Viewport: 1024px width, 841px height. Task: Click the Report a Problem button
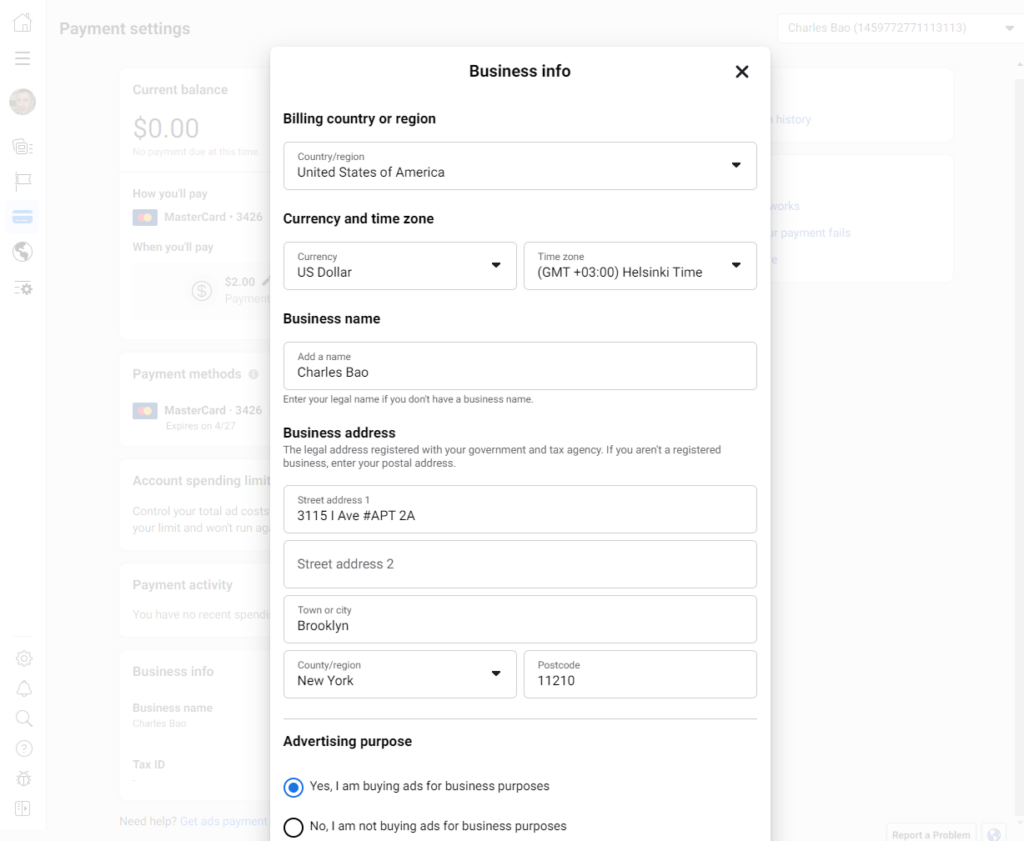point(931,834)
